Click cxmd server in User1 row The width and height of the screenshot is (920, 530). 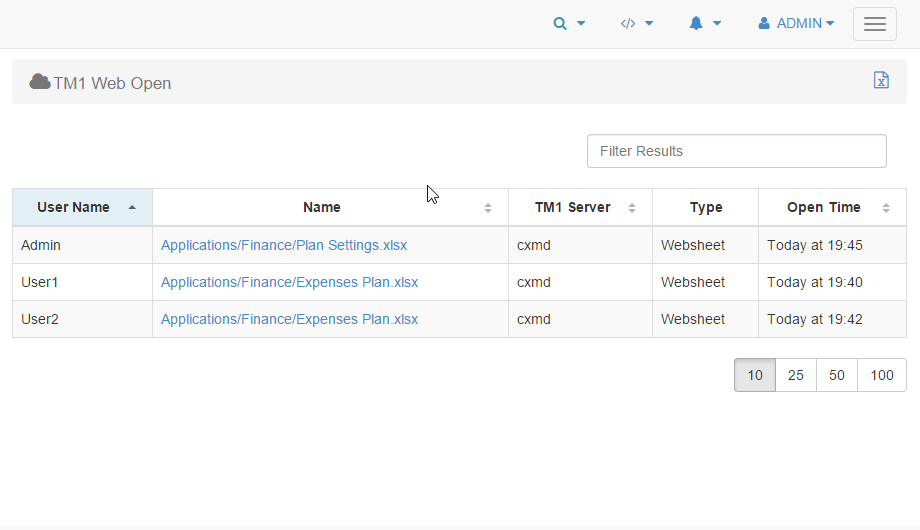coord(580,282)
